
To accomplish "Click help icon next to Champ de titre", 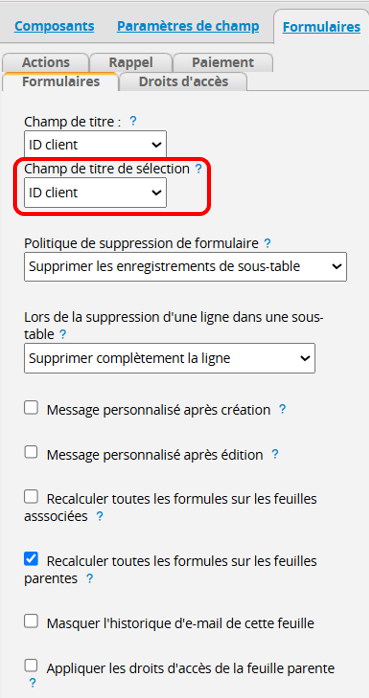I will coord(133,122).
